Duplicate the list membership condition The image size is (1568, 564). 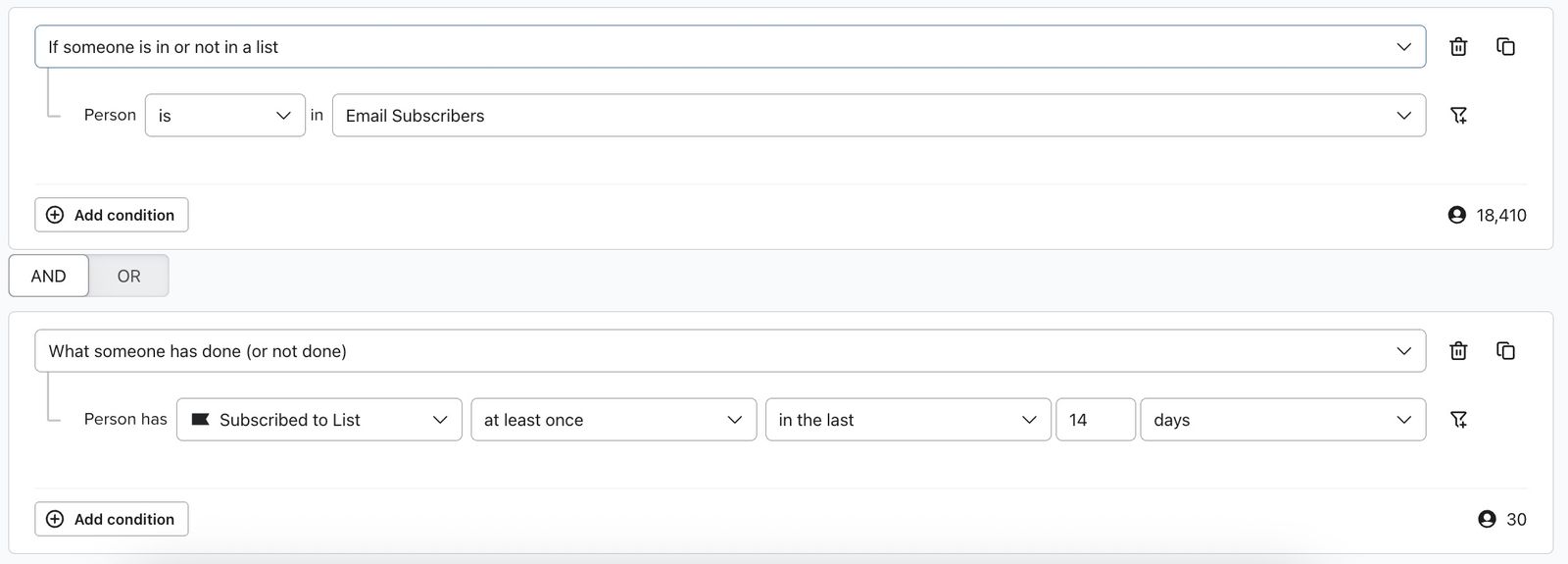tap(1506, 47)
